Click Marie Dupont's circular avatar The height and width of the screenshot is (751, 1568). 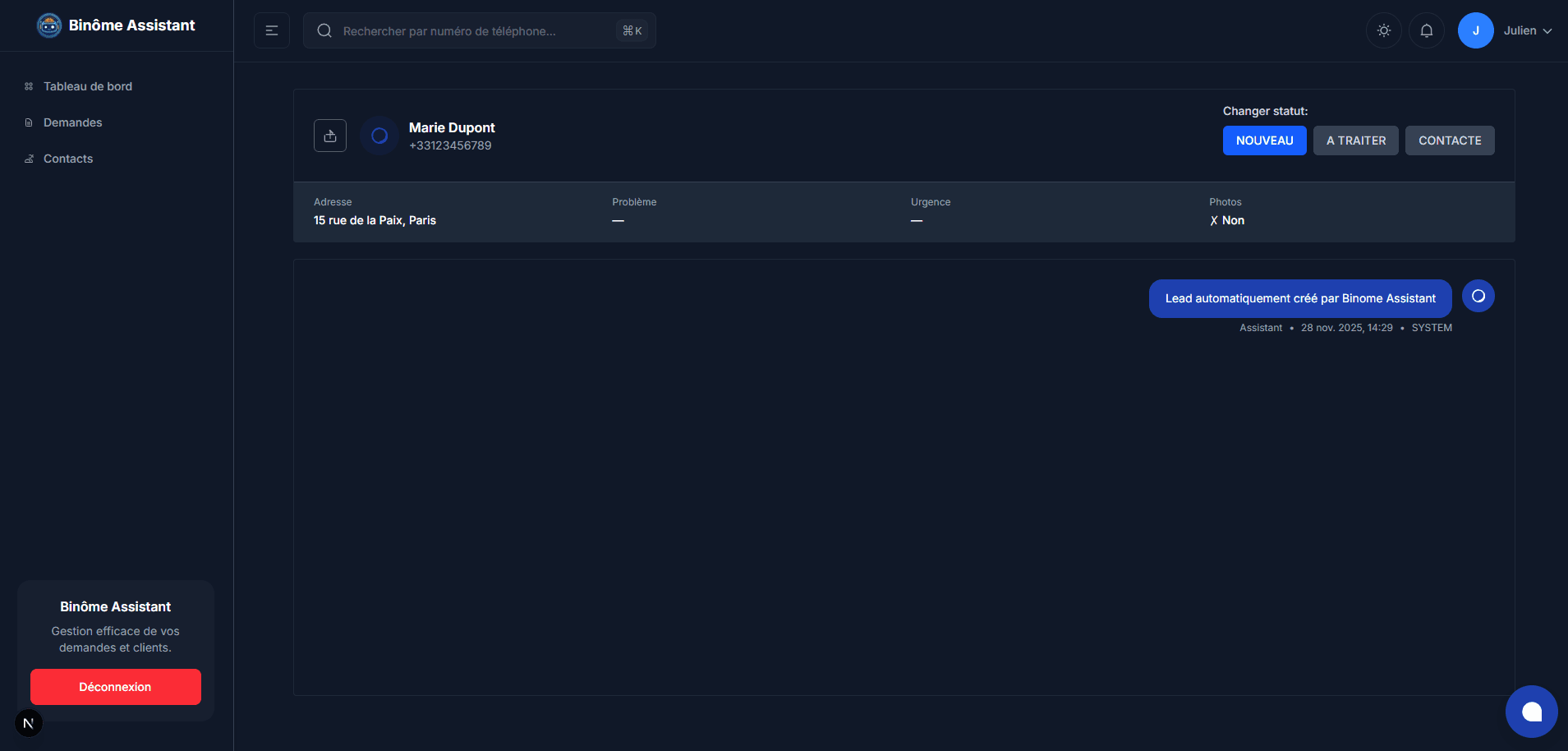[379, 136]
